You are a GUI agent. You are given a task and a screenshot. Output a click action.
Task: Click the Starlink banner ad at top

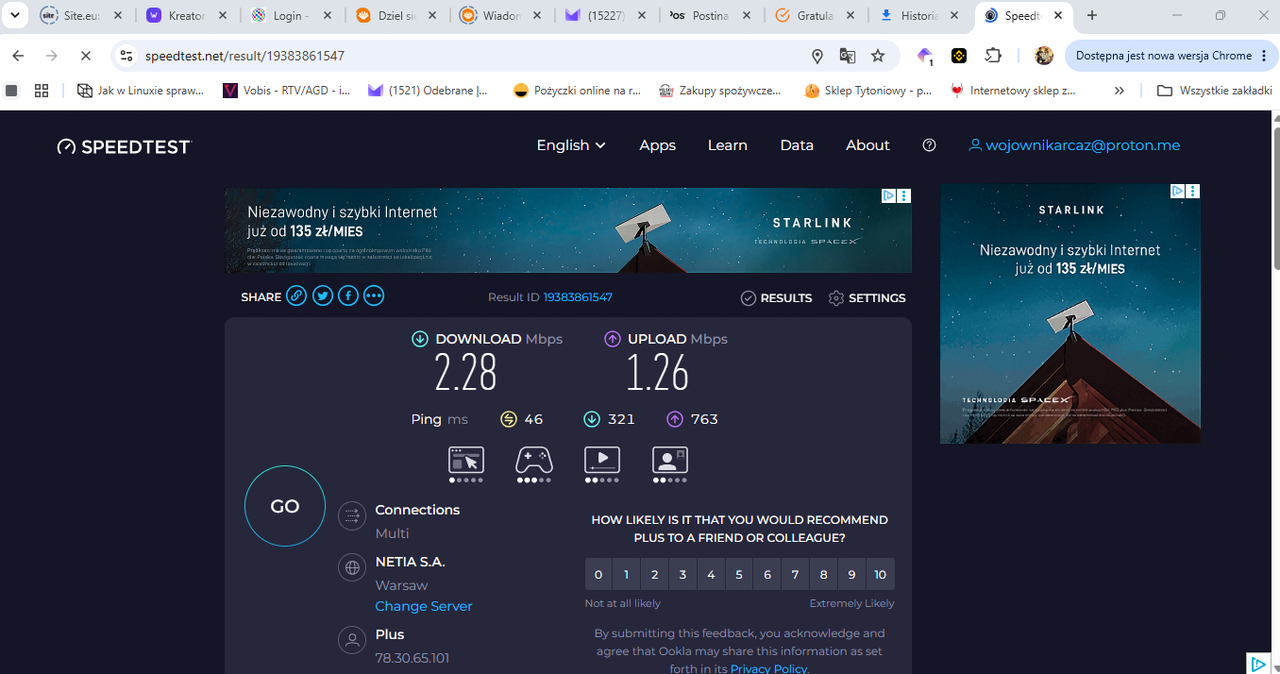568,230
